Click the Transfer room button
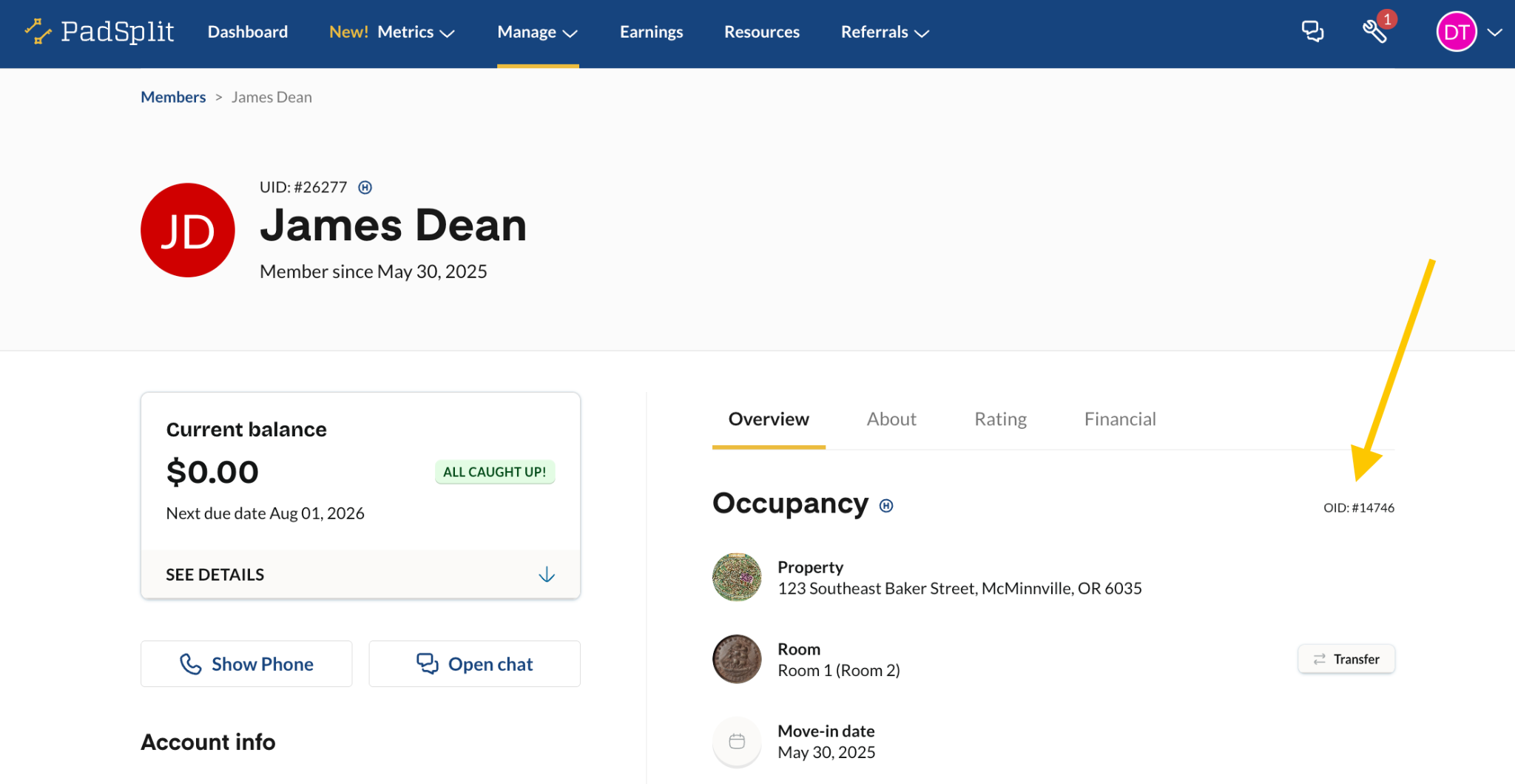 click(x=1346, y=659)
